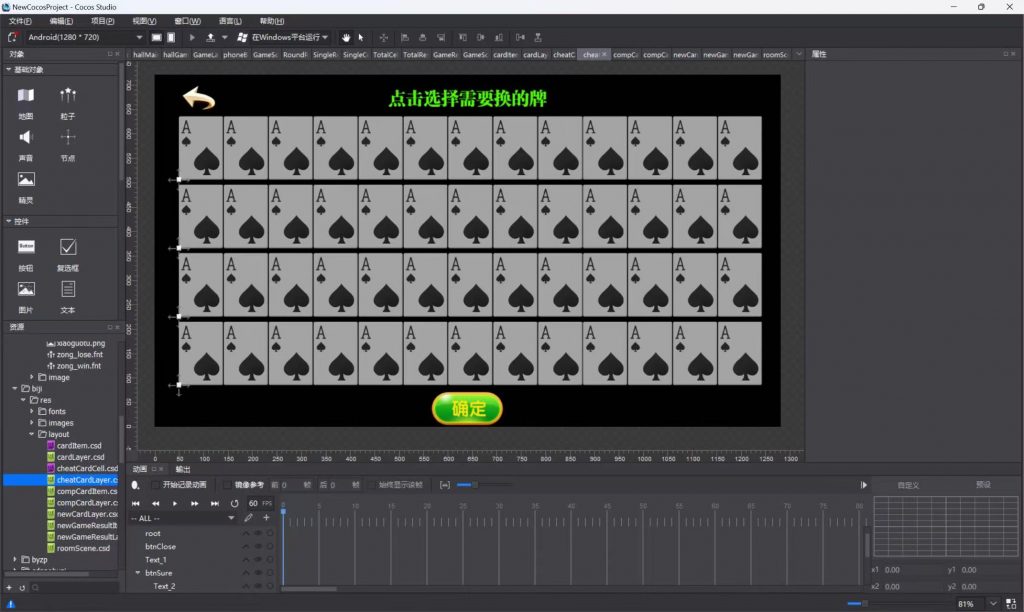Expand the byzp folder in resources
Image resolution: width=1024 pixels, height=612 pixels.
(15, 560)
